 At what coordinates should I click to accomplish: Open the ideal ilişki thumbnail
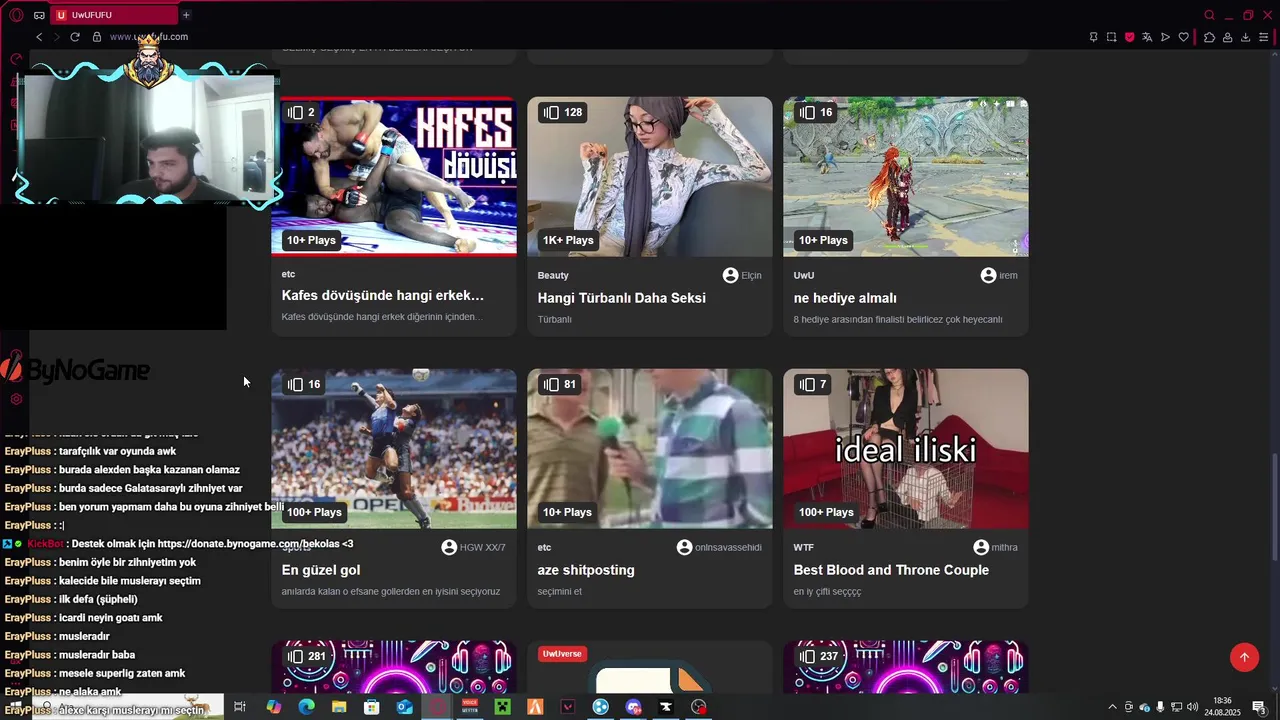coord(906,449)
